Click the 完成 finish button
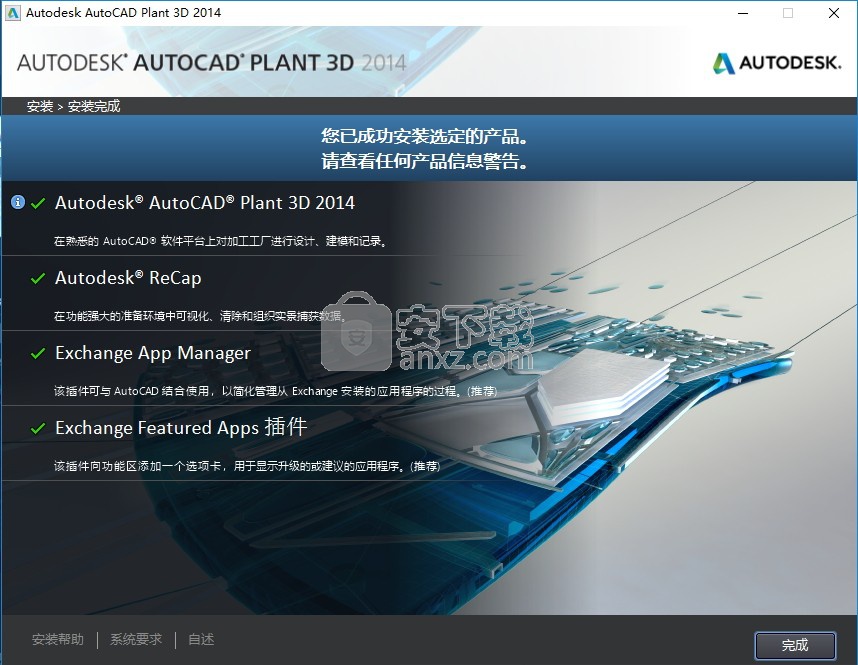The height and width of the screenshot is (665, 858). pos(795,645)
